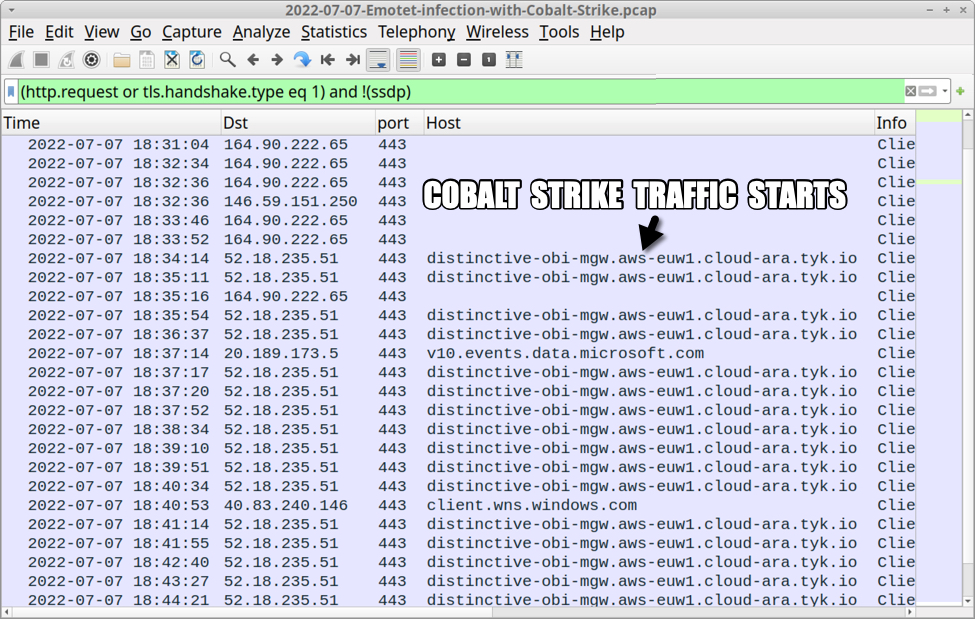The width and height of the screenshot is (975, 619).
Task: Jump to the first packet
Action: pos(328,60)
